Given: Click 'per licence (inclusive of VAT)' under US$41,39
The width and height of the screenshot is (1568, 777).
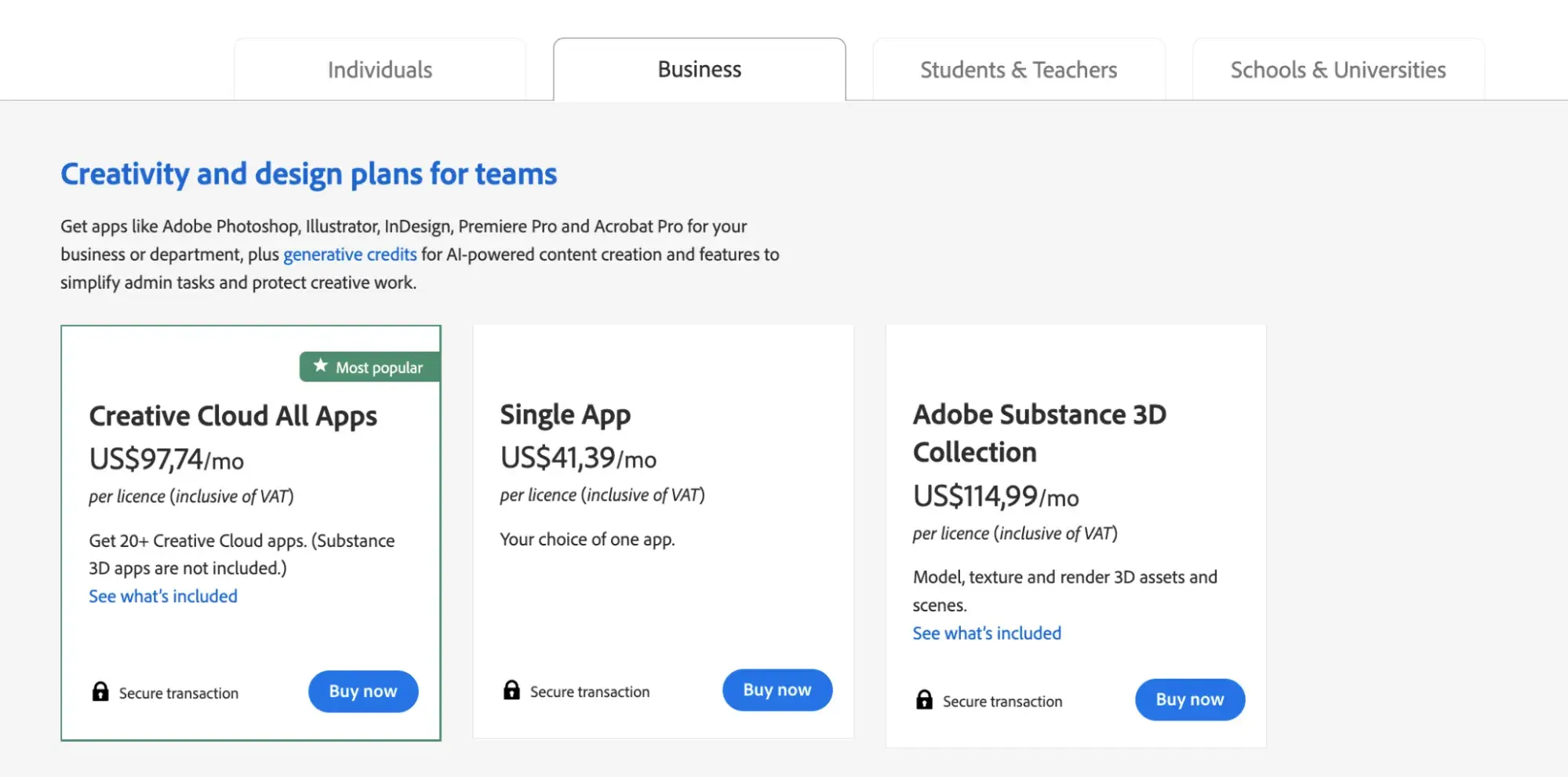Looking at the screenshot, I should [602, 495].
